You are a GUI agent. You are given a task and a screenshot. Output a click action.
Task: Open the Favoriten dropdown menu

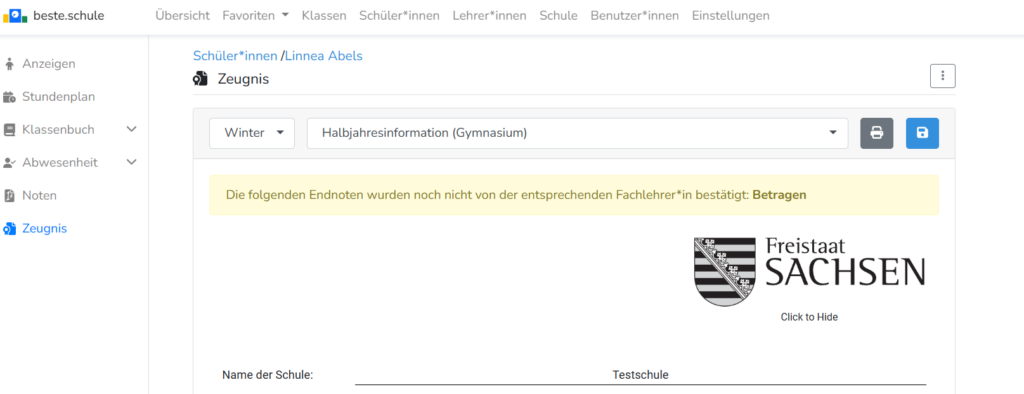(255, 16)
